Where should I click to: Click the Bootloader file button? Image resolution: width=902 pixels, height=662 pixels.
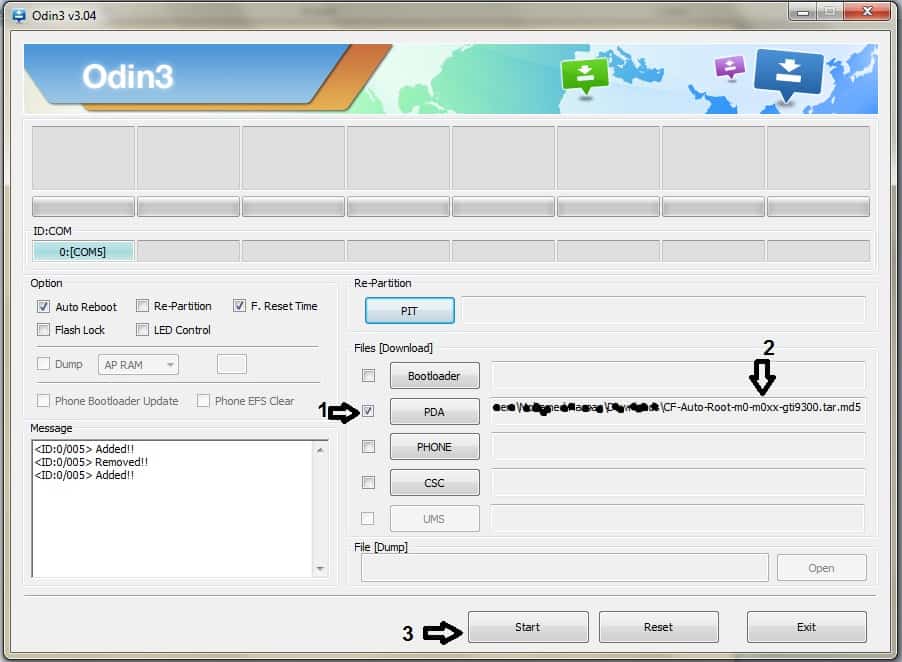tap(434, 376)
